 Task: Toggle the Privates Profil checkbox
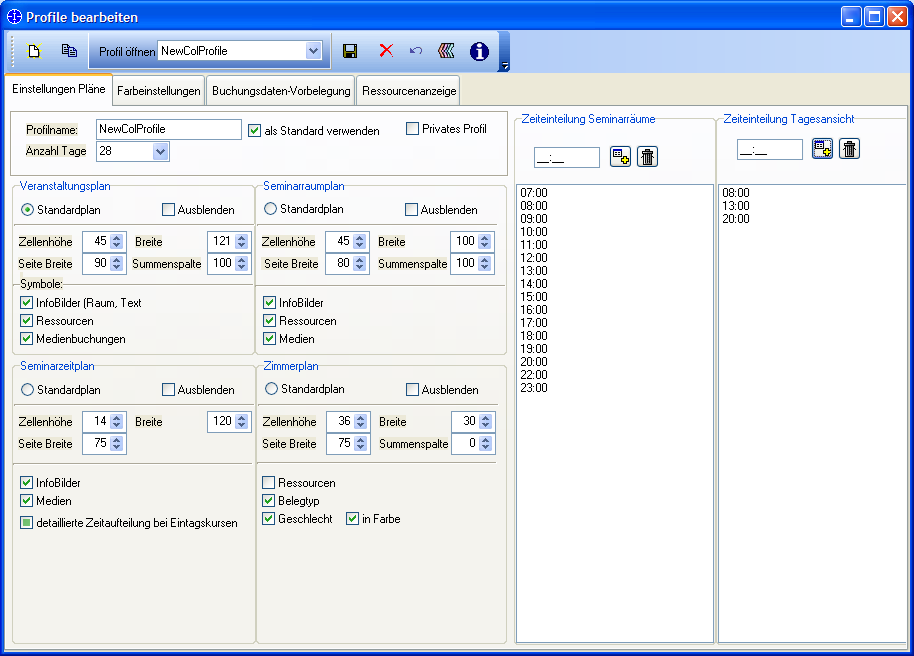point(412,128)
